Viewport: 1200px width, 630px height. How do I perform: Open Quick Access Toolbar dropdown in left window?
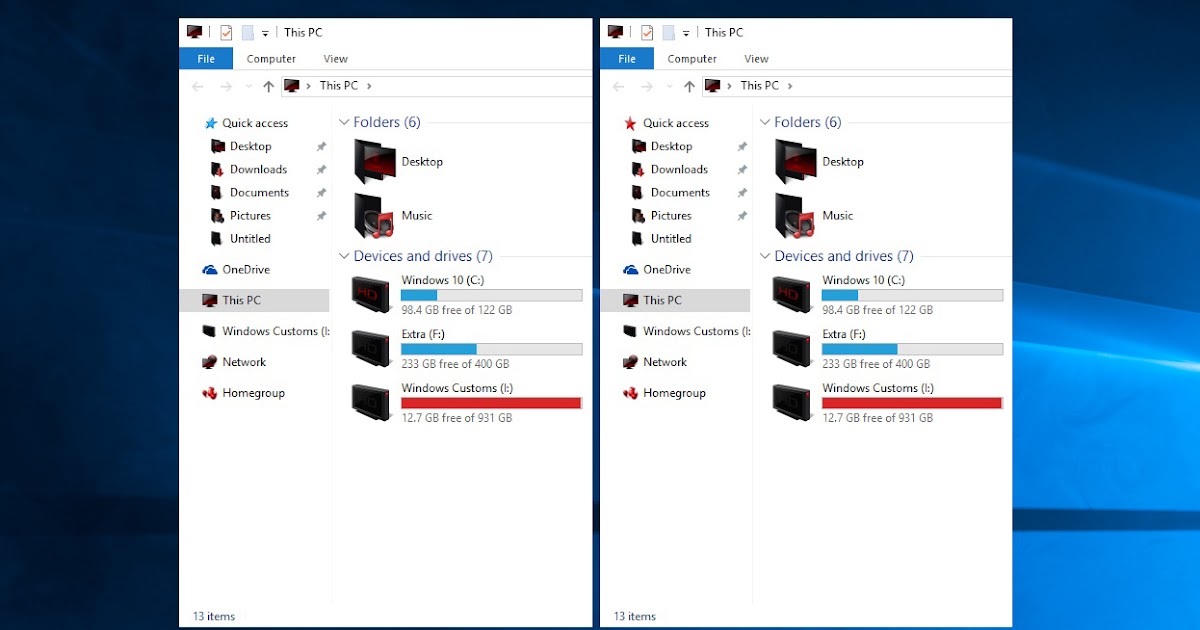click(265, 33)
